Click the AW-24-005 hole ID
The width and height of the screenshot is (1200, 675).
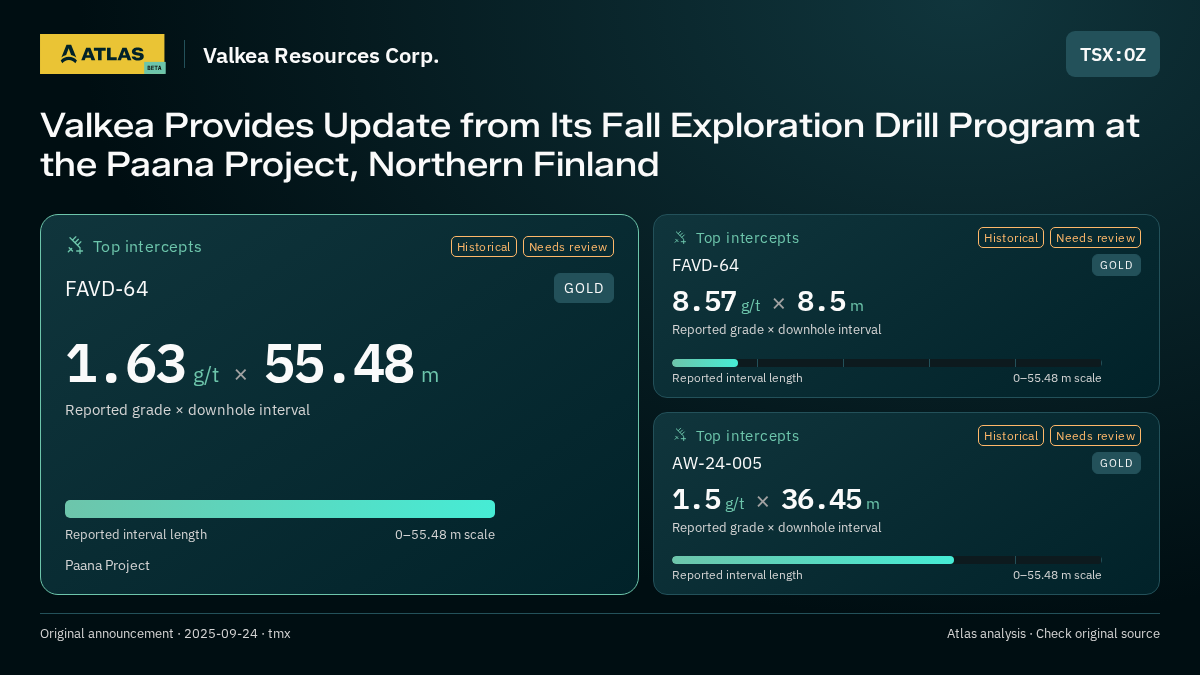tap(717, 463)
